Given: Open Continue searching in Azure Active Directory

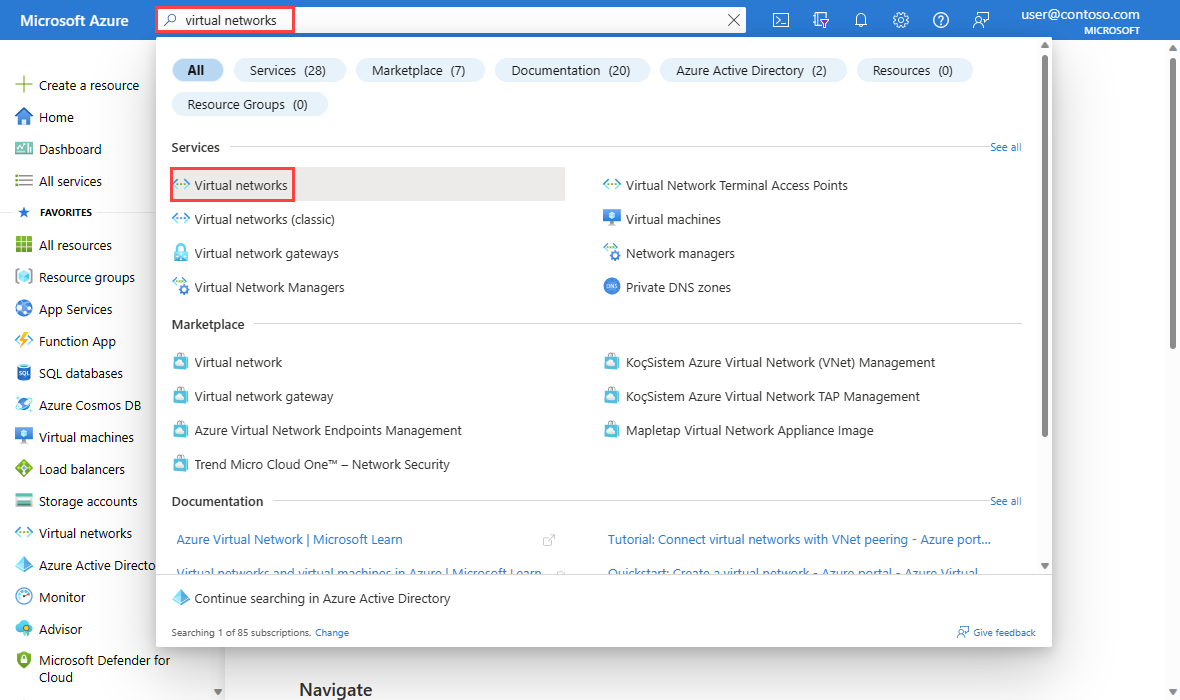Looking at the screenshot, I should pos(322,598).
